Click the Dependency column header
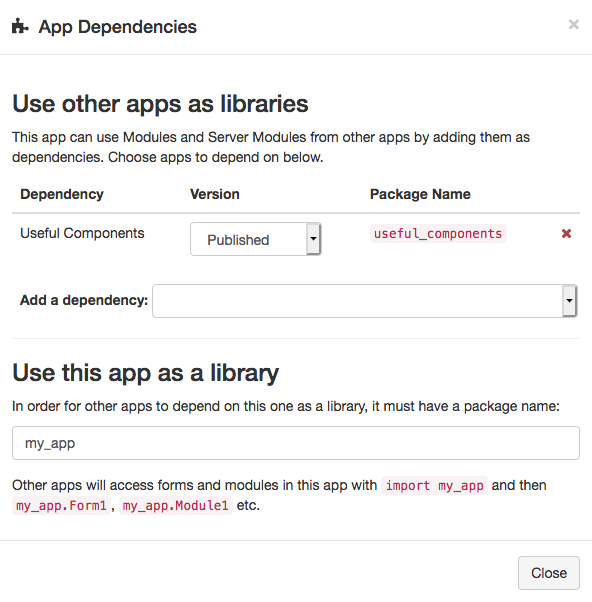The image size is (592, 602). (62, 194)
